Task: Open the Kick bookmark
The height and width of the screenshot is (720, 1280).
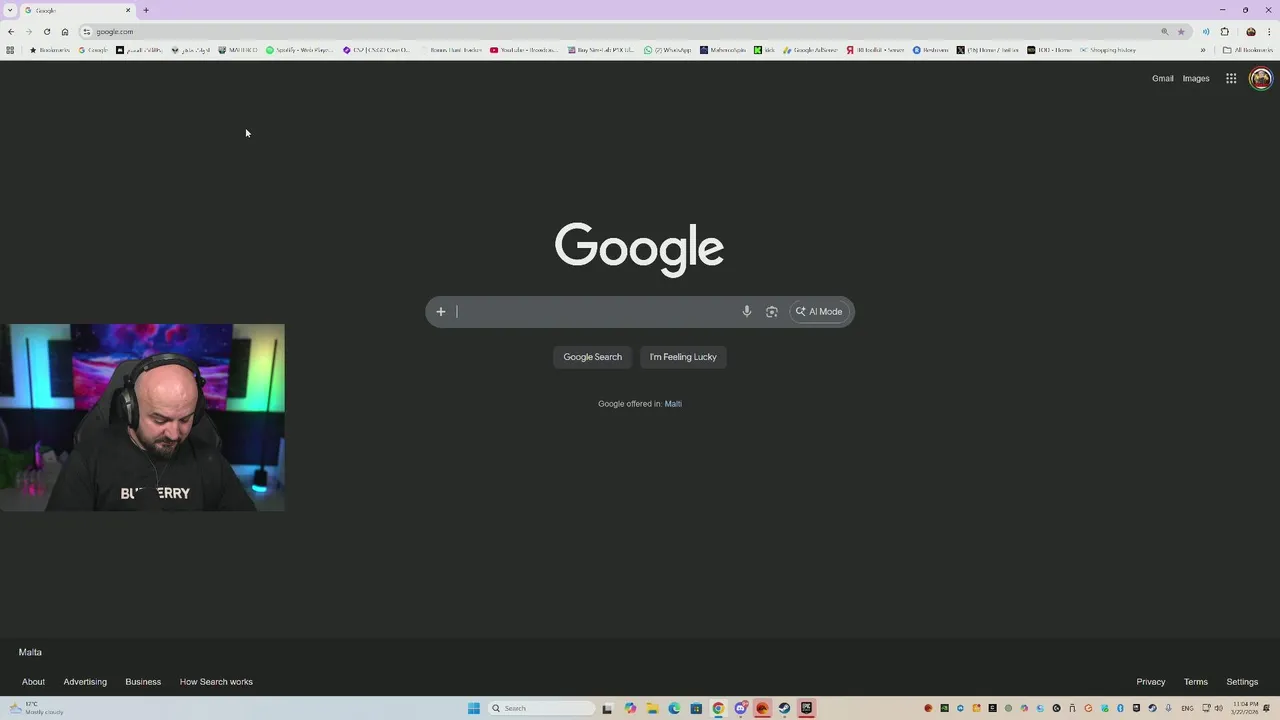Action: pos(764,50)
